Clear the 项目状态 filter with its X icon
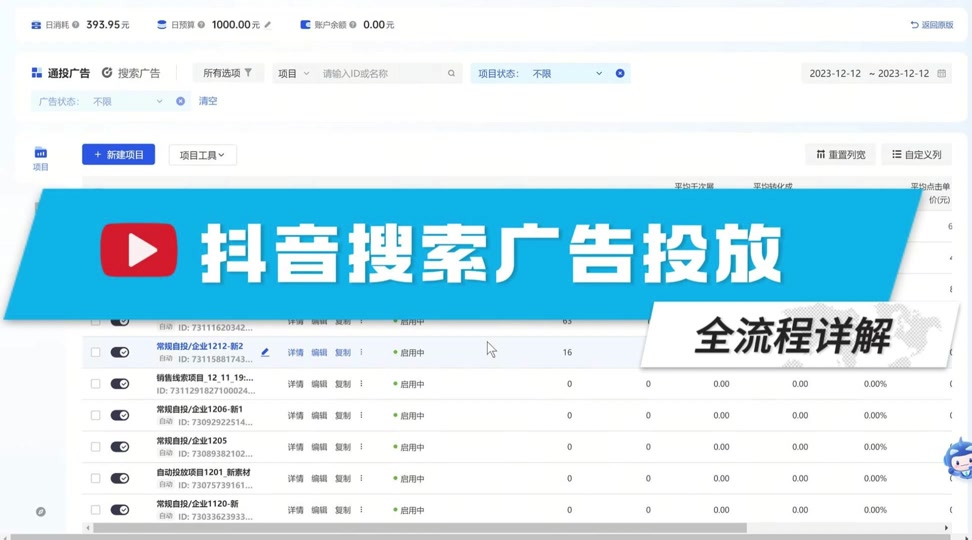The width and height of the screenshot is (972, 540). [x=620, y=73]
